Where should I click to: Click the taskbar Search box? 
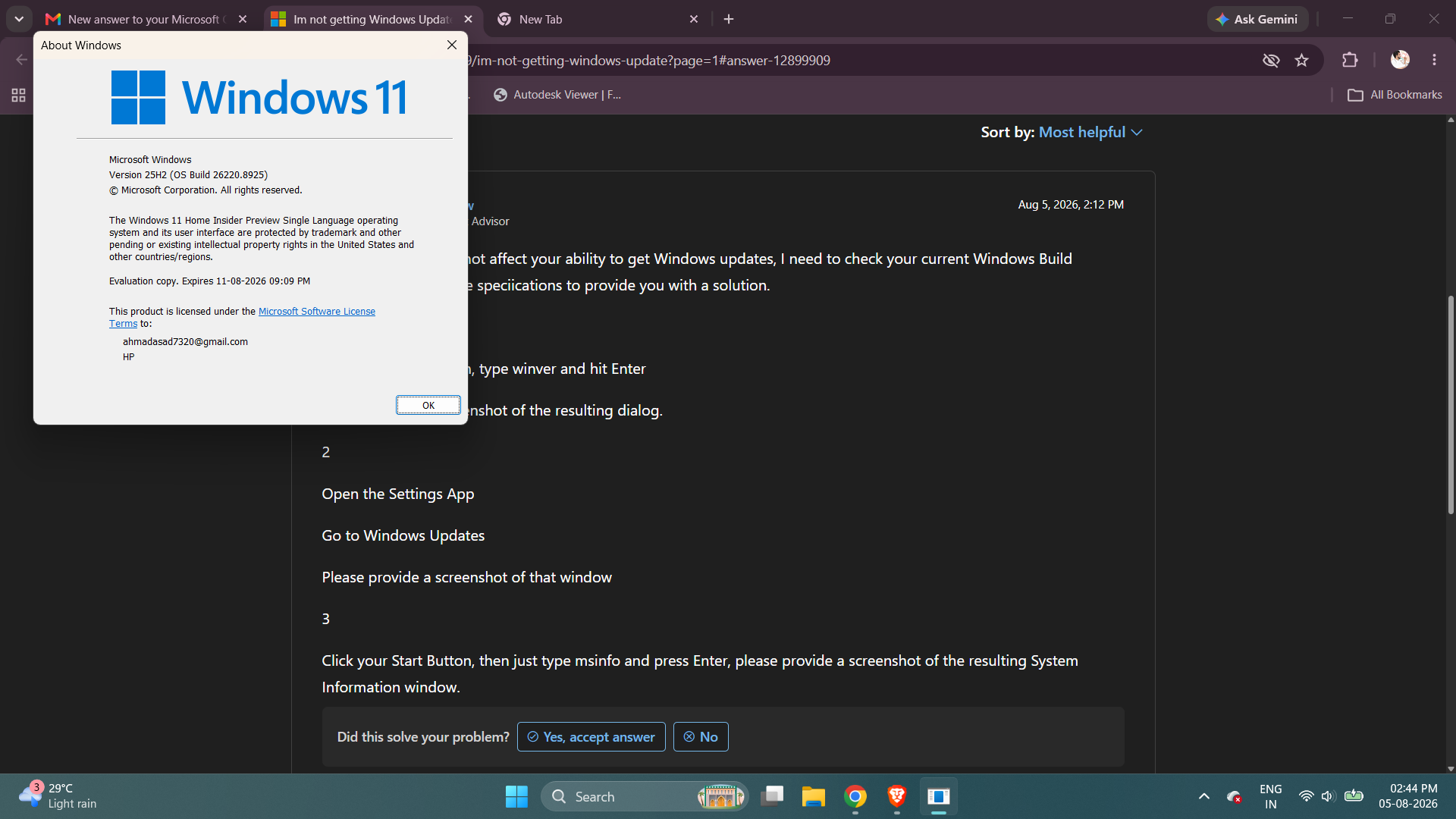tap(645, 796)
